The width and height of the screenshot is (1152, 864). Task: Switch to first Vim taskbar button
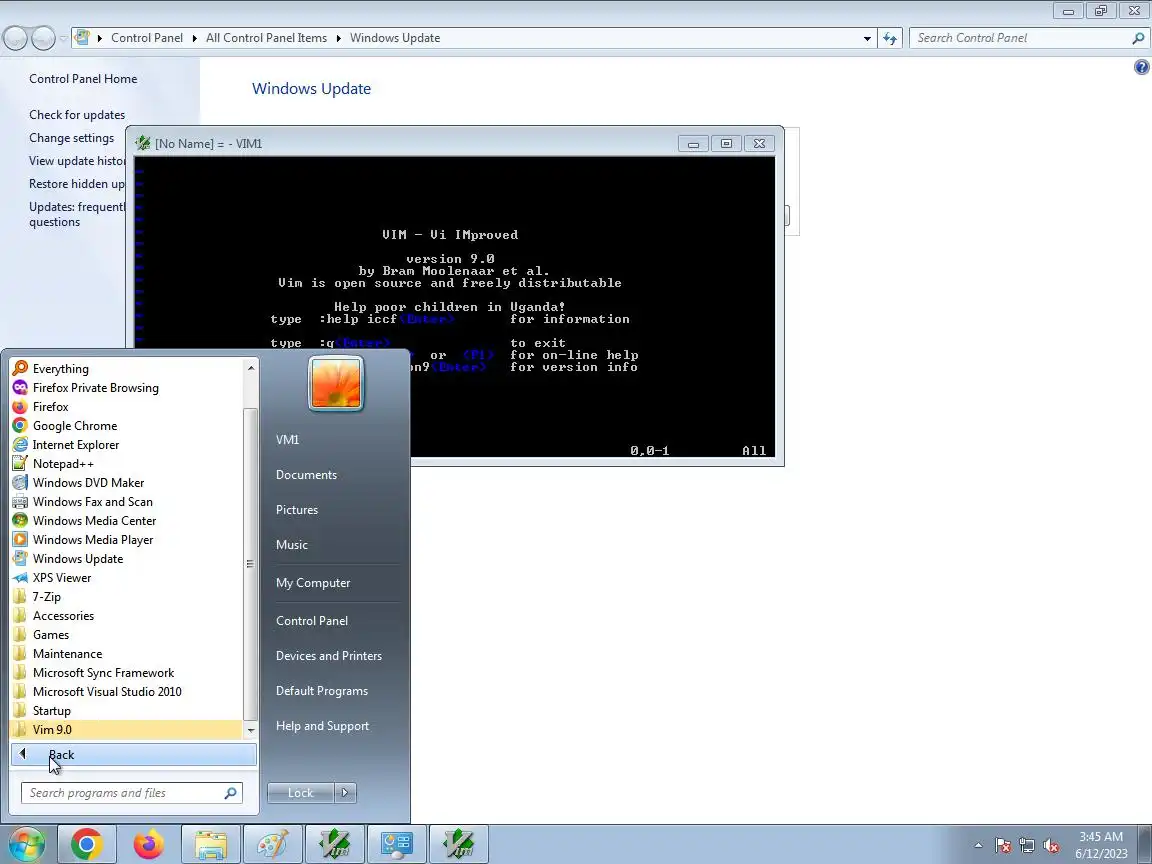334,844
